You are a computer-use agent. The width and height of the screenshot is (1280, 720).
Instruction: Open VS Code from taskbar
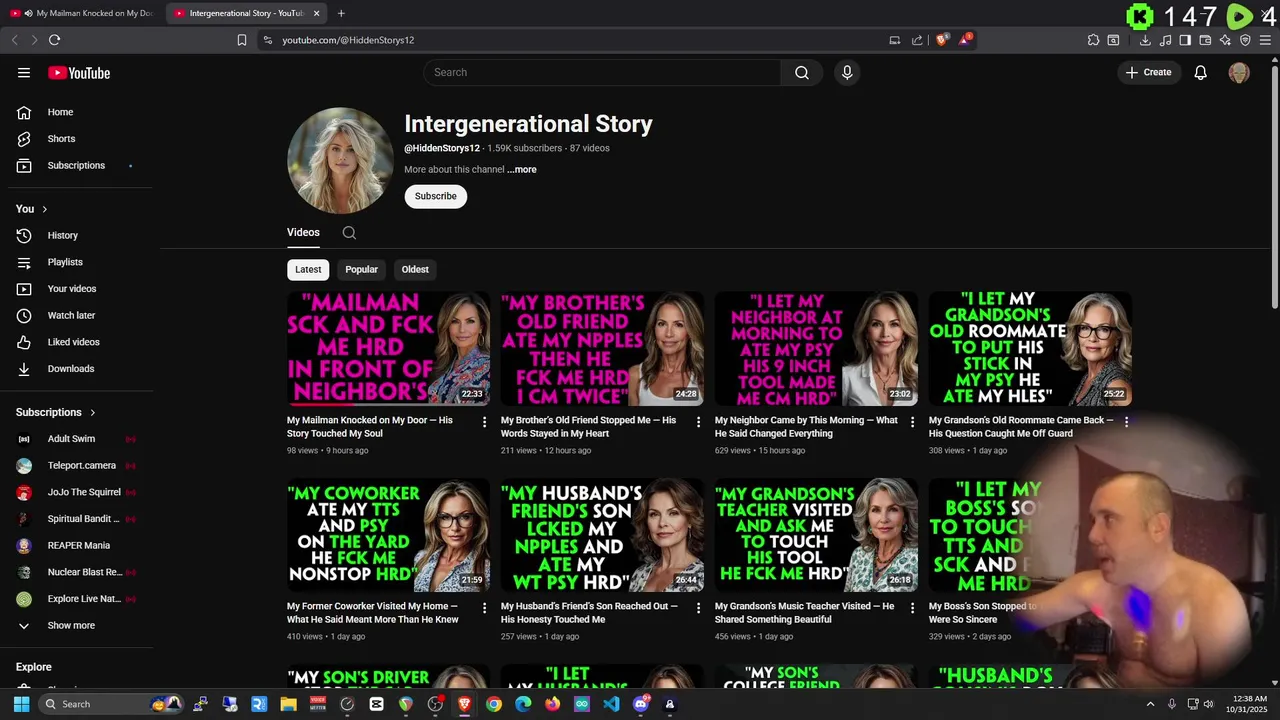coord(611,704)
